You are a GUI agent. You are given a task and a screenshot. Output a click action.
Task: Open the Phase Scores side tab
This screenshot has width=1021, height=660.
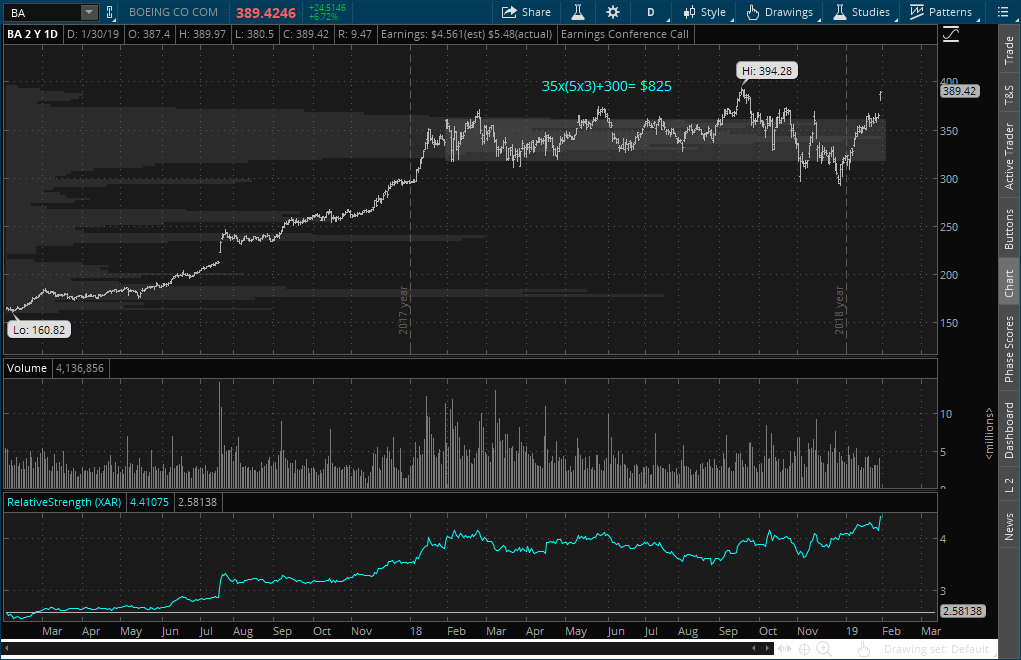tap(1008, 349)
